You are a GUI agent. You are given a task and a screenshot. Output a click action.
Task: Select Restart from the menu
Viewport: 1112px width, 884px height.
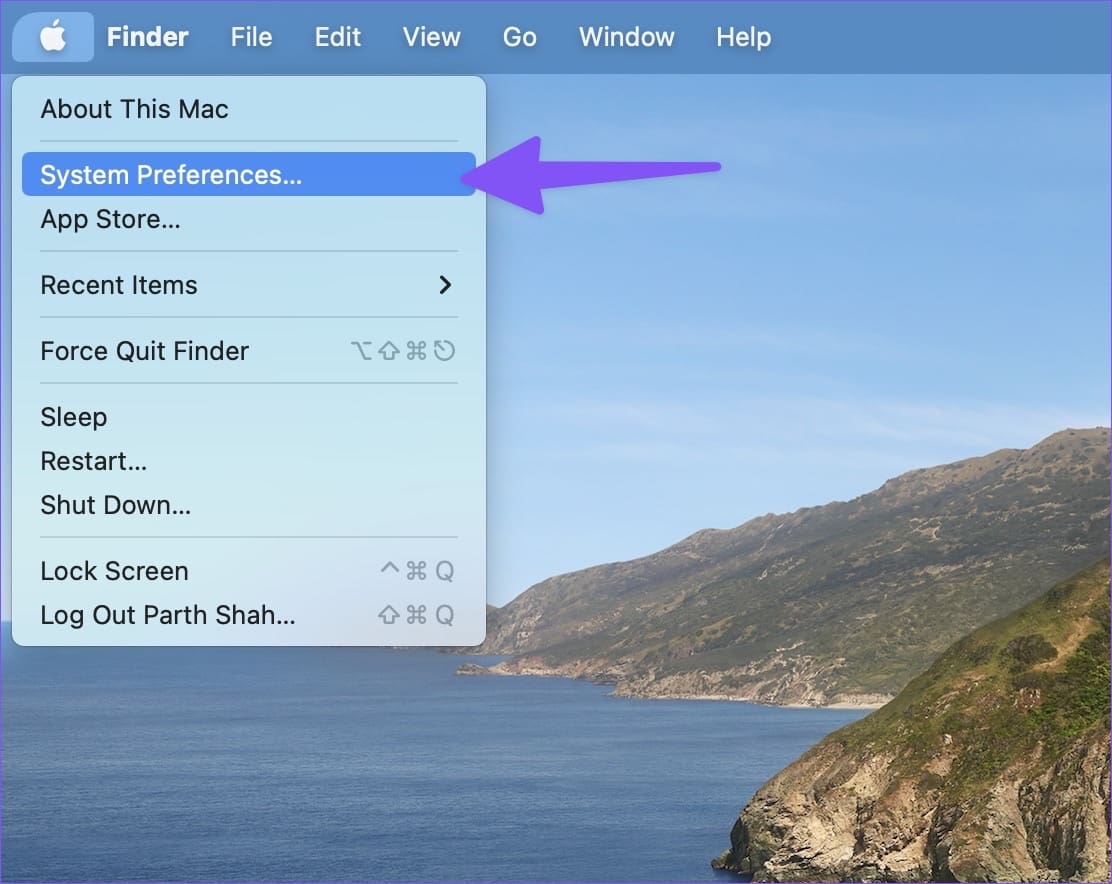pyautogui.click(x=93, y=461)
